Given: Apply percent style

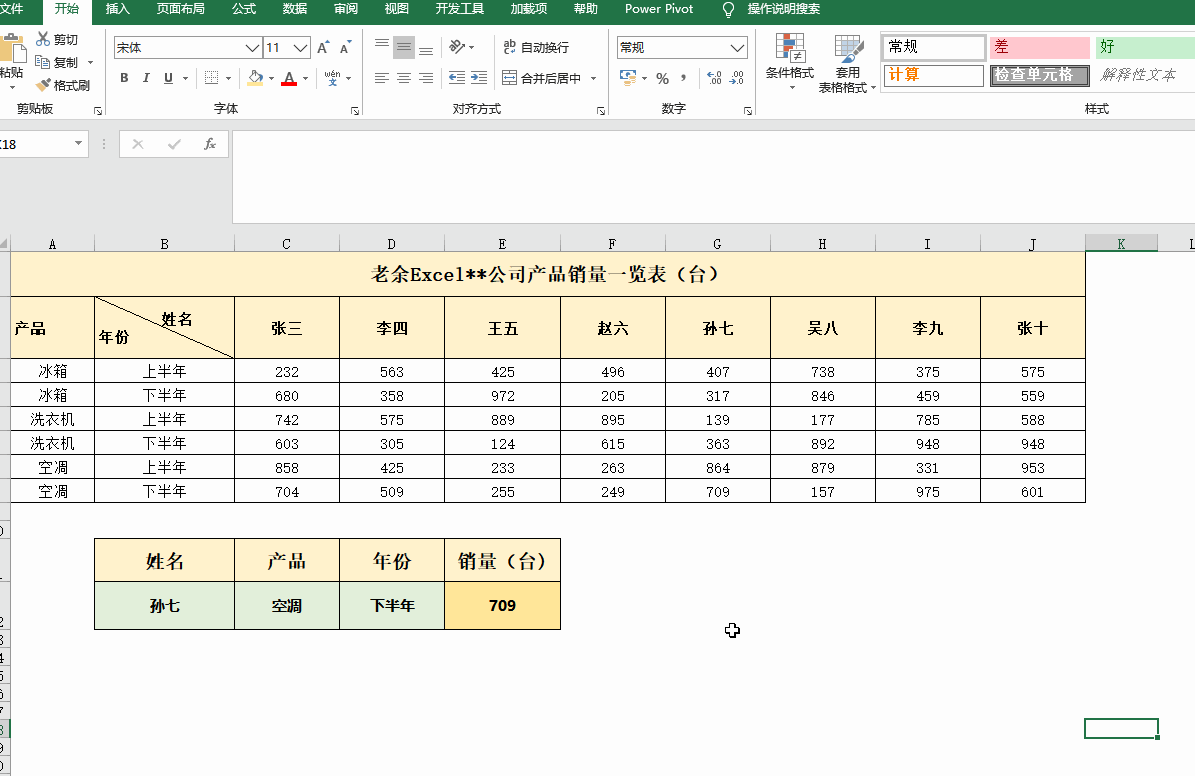Looking at the screenshot, I should 662,78.
